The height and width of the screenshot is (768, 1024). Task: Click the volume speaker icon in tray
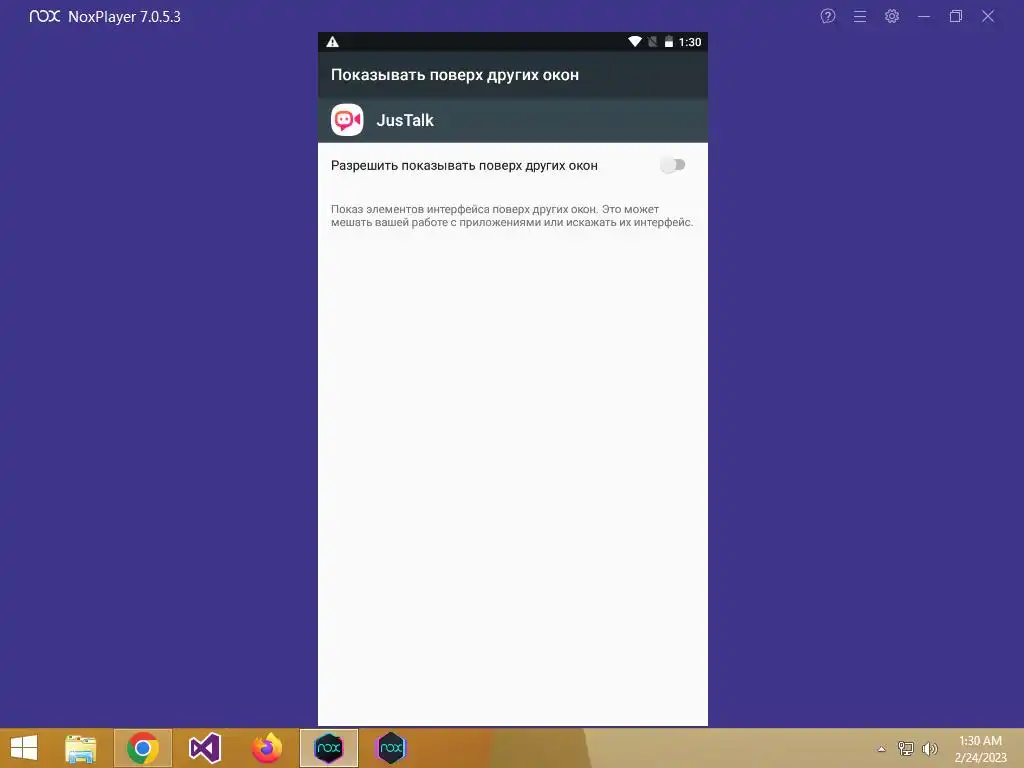[x=930, y=749]
